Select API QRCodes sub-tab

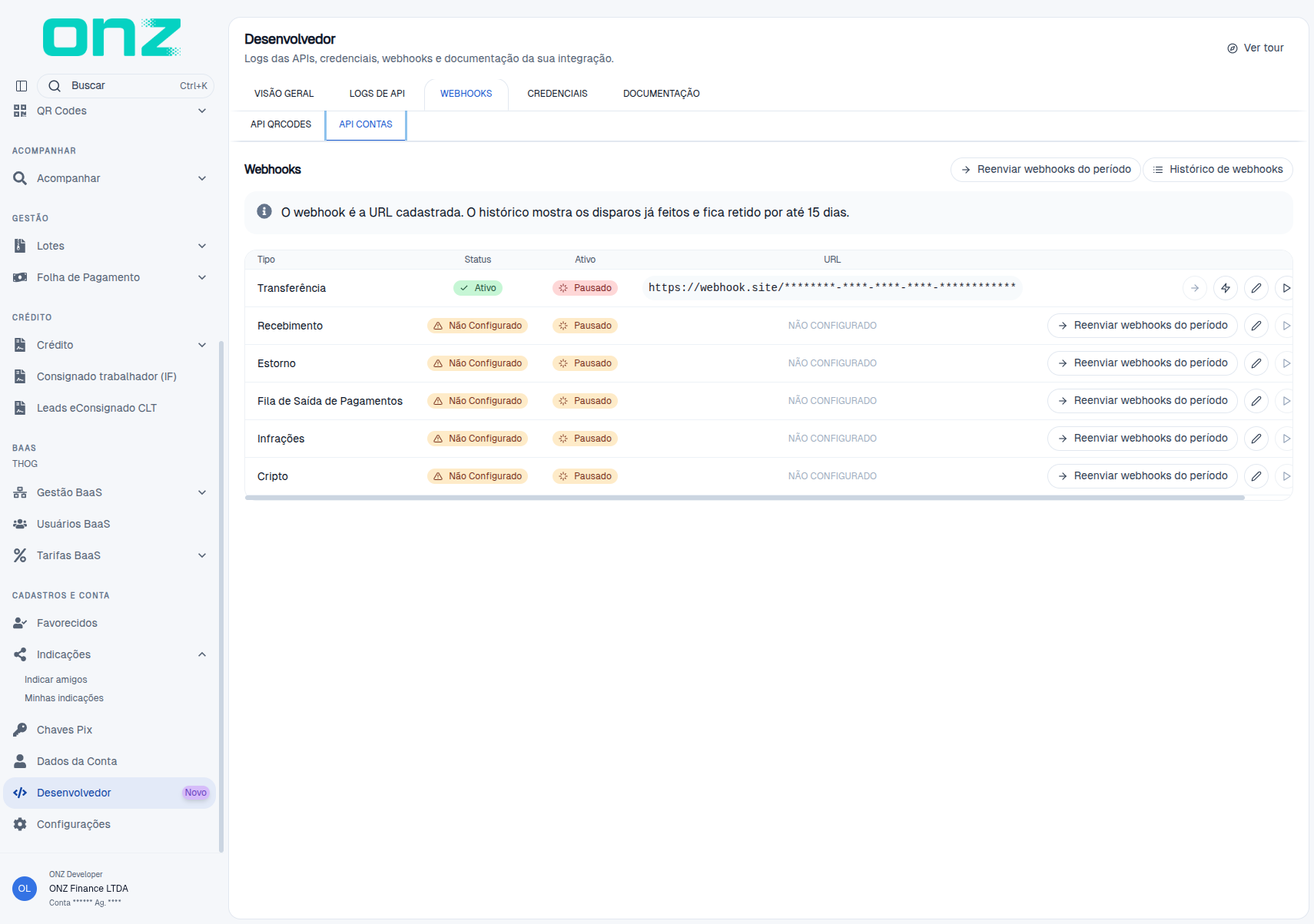[280, 124]
